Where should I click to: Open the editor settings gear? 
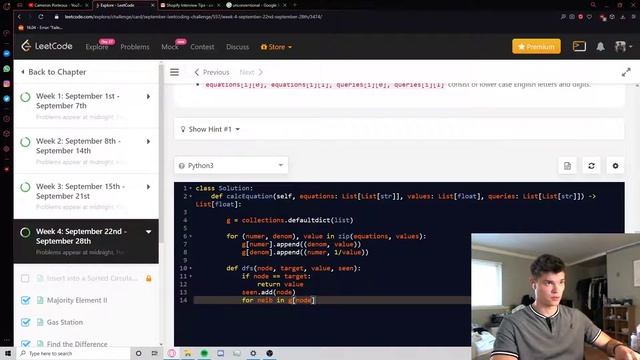pos(616,166)
